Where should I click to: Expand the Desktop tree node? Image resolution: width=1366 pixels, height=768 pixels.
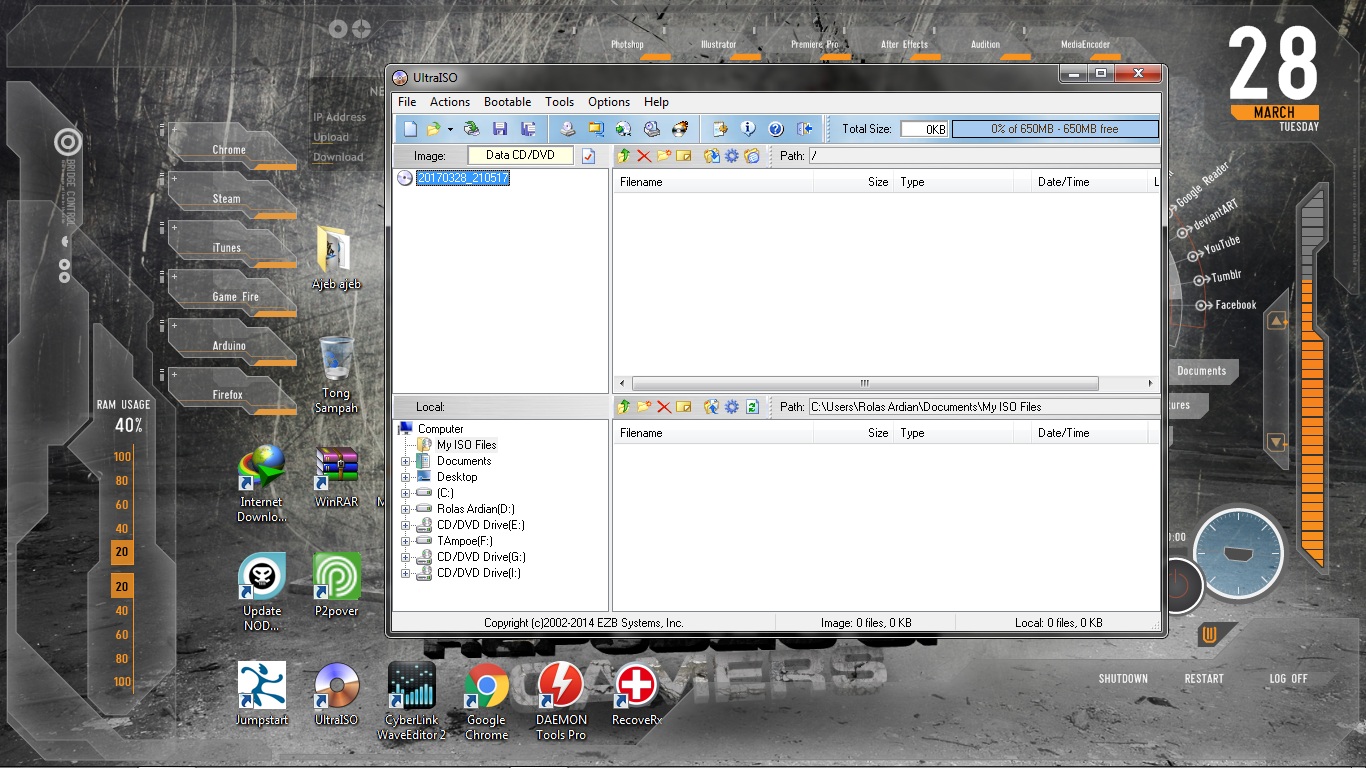[406, 477]
